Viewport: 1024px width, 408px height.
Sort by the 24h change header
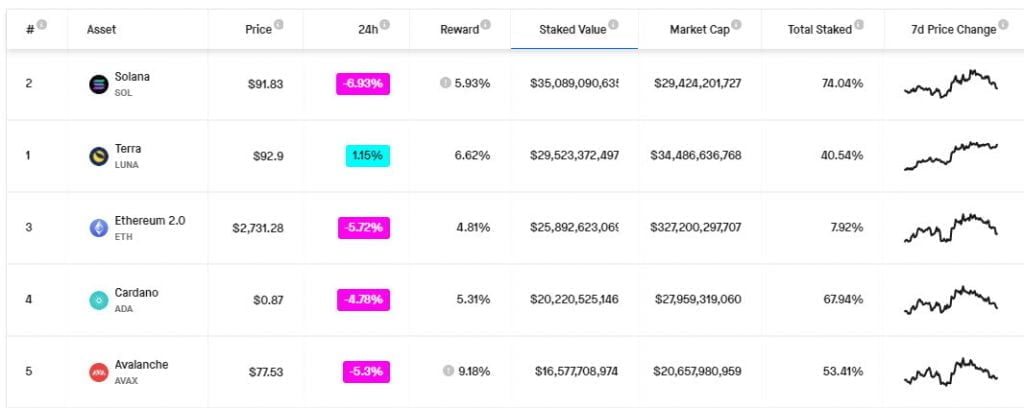370,29
